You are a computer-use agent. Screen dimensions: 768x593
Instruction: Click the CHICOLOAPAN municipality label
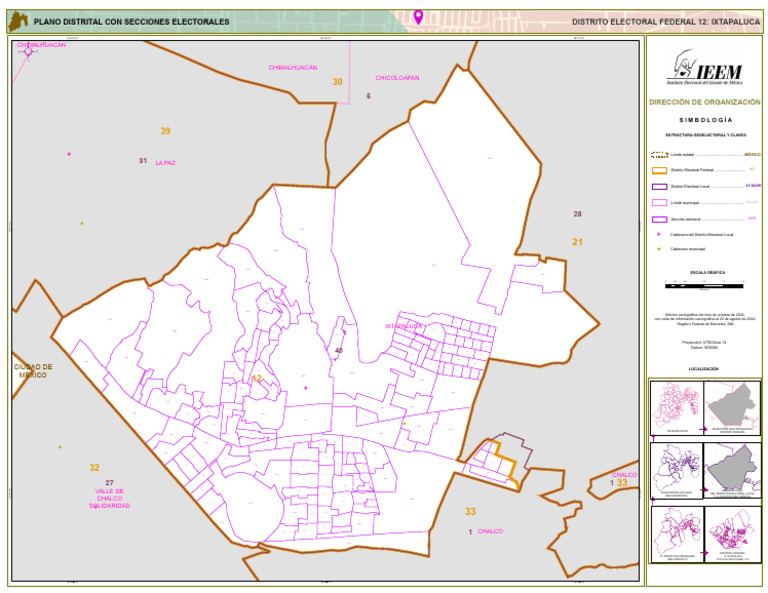pyautogui.click(x=397, y=77)
